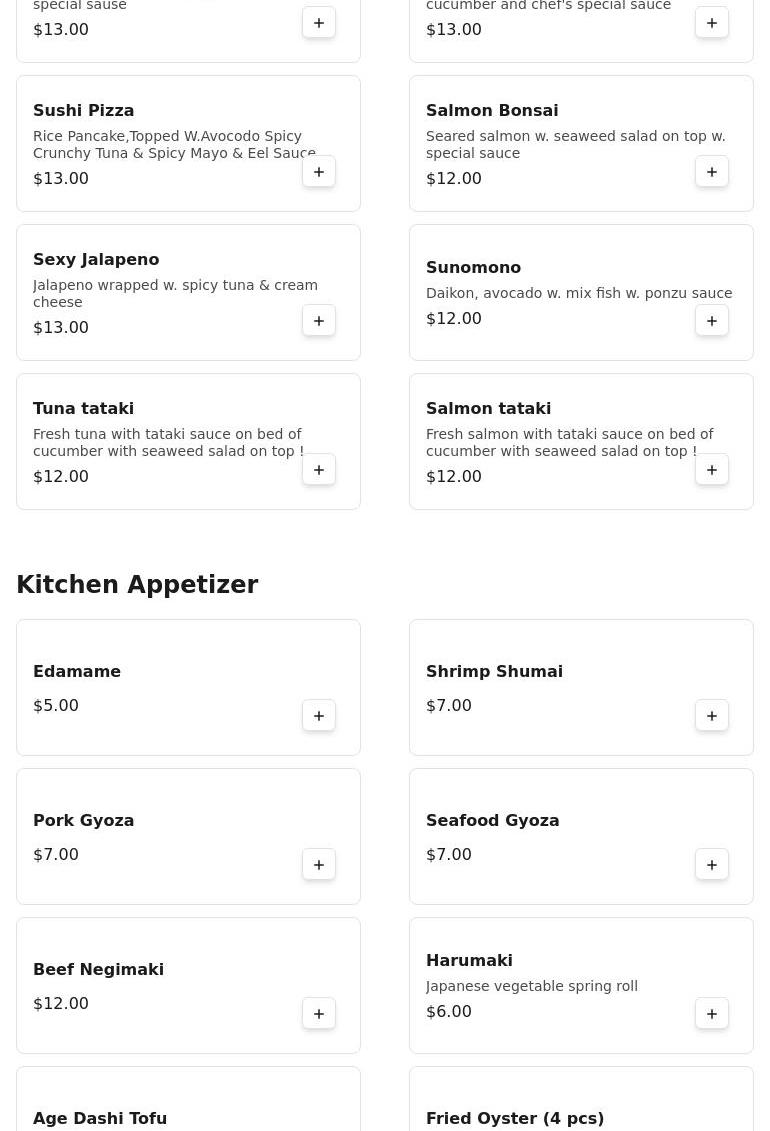
Task: Add Shrimp Shumai with plus icon
Action: tap(712, 716)
